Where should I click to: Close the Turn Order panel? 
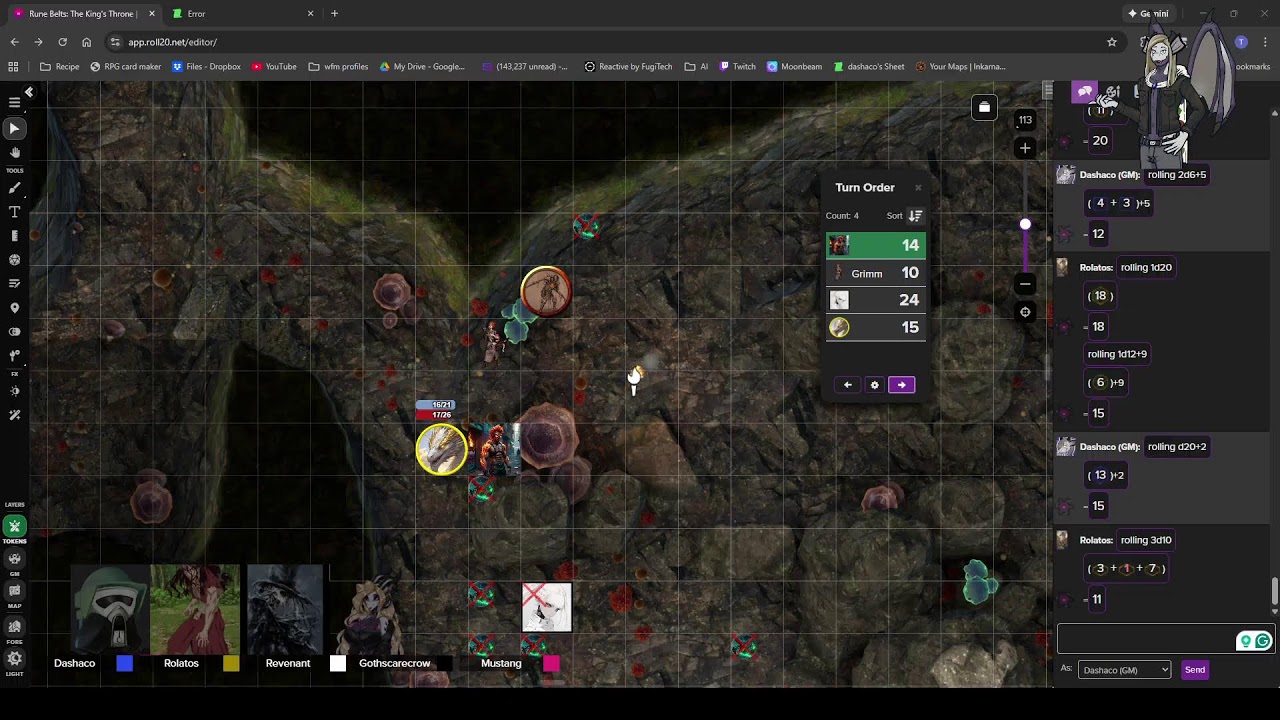coord(918,188)
